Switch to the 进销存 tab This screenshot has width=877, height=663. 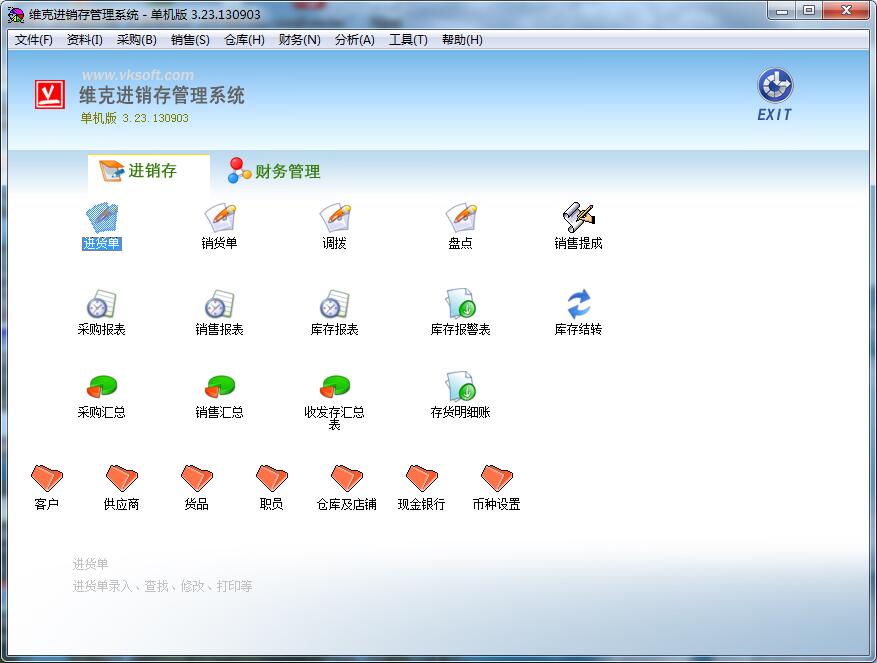point(149,171)
